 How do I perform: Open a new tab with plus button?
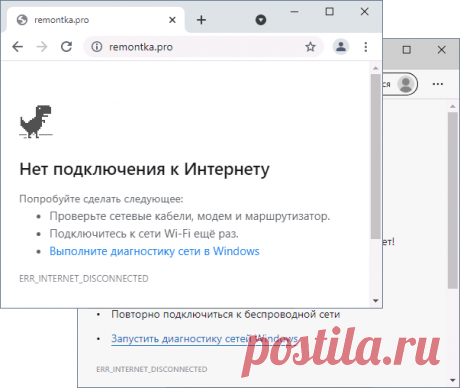pos(201,20)
